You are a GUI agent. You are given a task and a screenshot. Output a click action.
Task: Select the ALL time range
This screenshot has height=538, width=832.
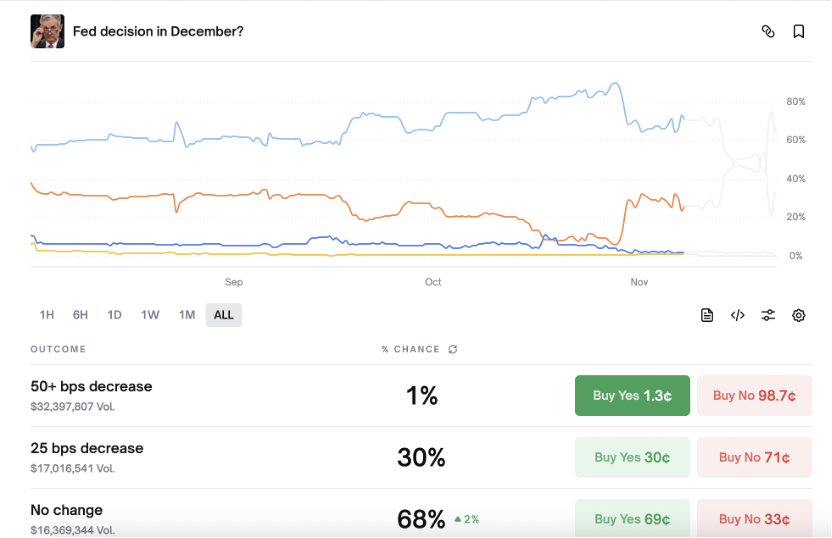[x=224, y=315]
